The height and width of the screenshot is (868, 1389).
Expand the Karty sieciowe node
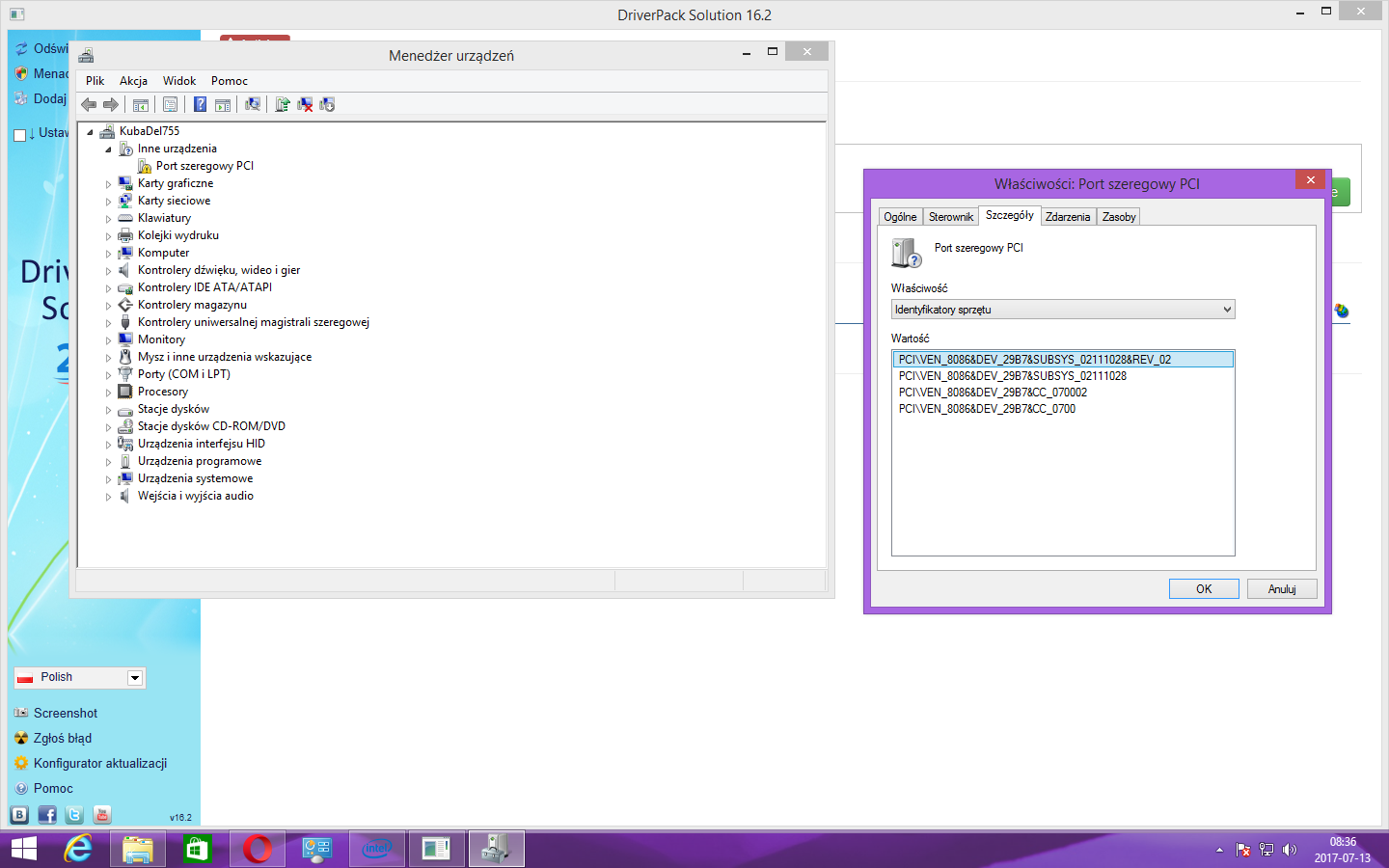point(108,202)
